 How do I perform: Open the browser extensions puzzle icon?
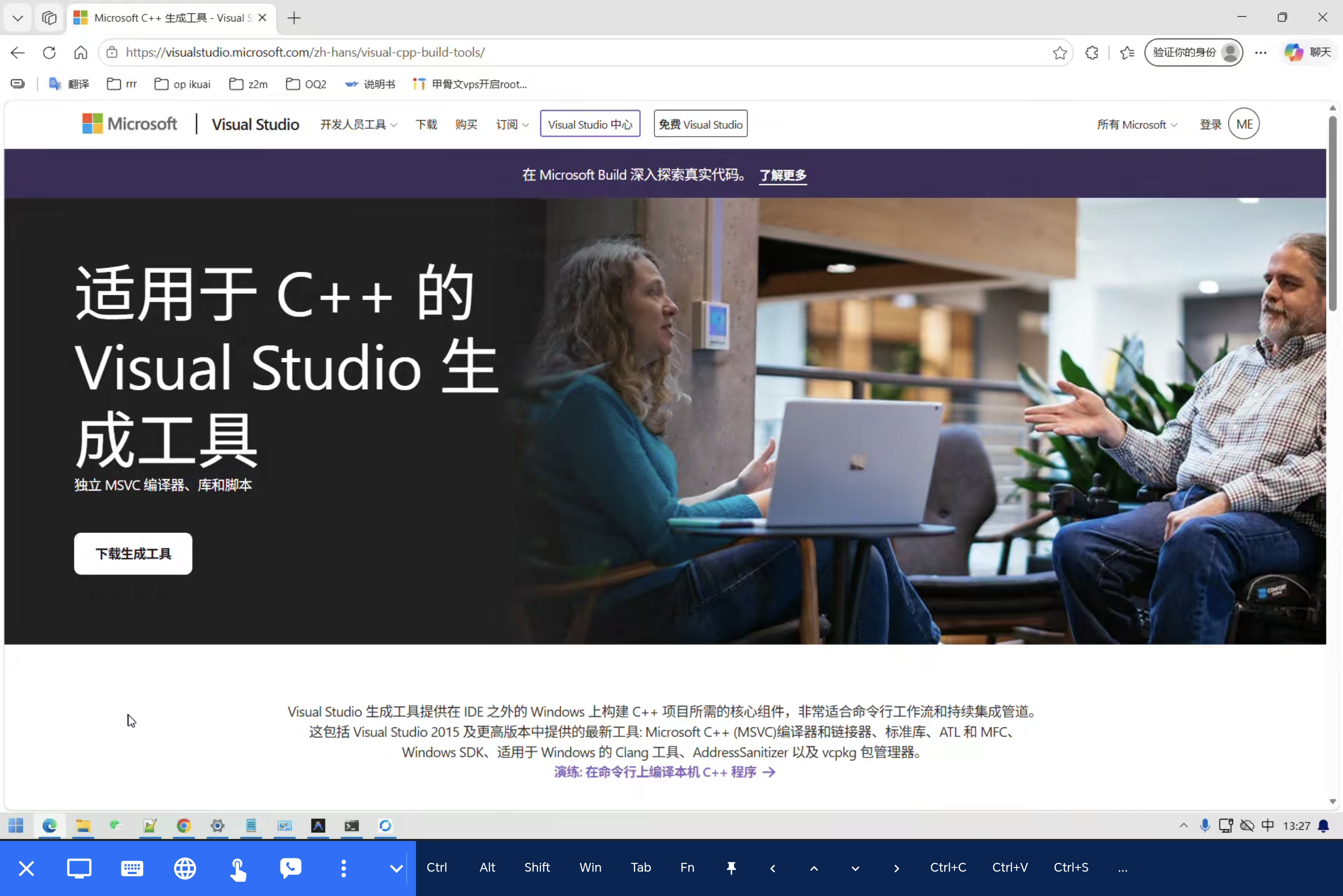click(x=1092, y=52)
